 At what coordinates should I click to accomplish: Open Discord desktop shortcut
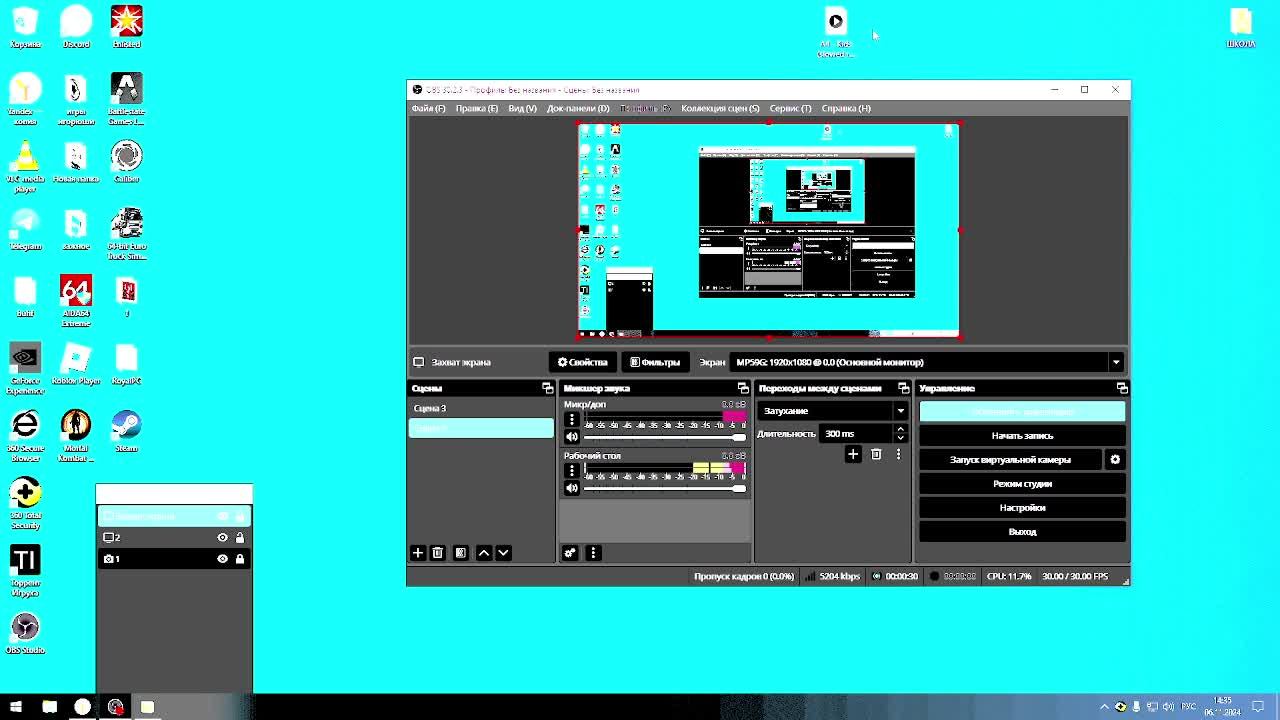(76, 26)
